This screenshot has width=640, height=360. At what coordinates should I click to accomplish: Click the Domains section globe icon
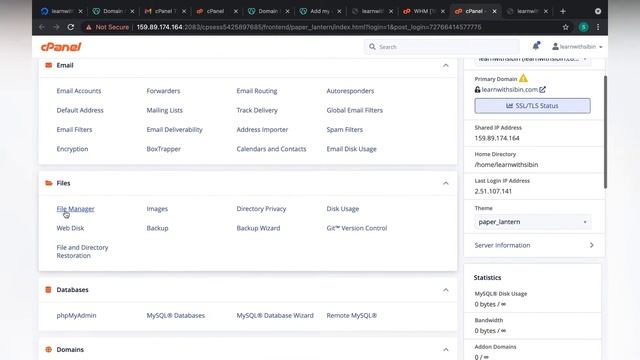click(x=49, y=349)
